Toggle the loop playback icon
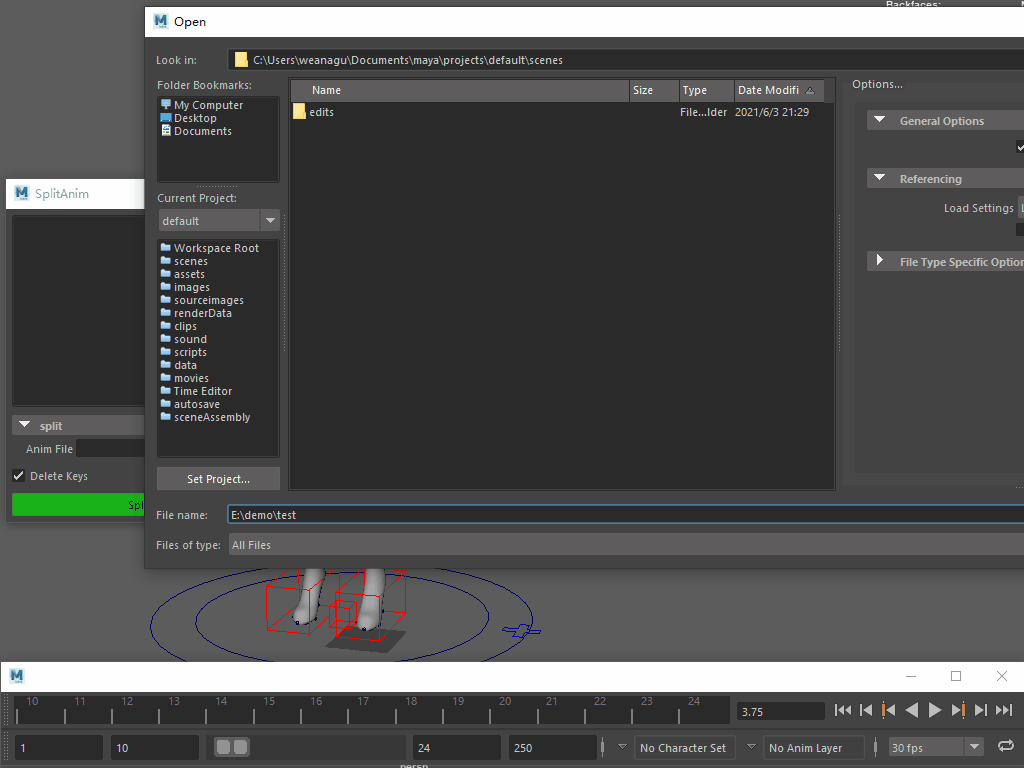Image resolution: width=1024 pixels, height=768 pixels. click(1005, 747)
